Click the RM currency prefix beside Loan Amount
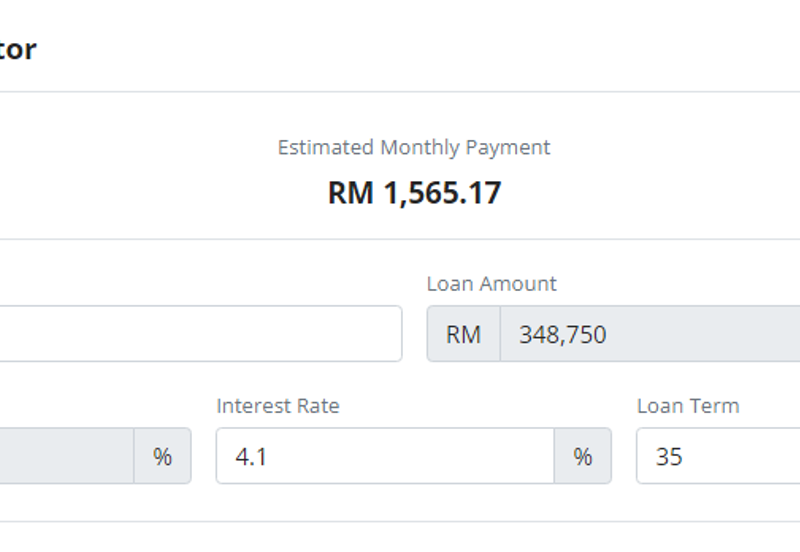 pos(463,334)
